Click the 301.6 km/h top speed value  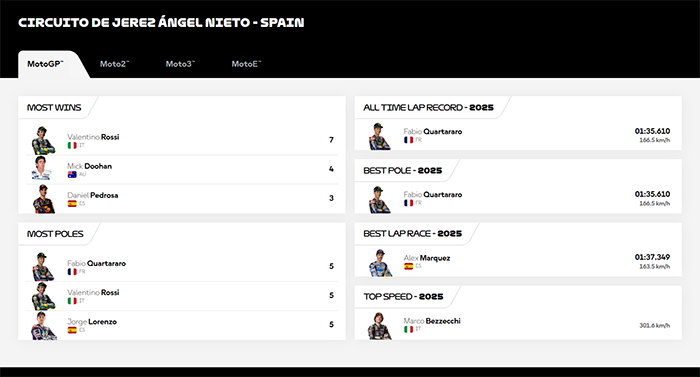654,325
